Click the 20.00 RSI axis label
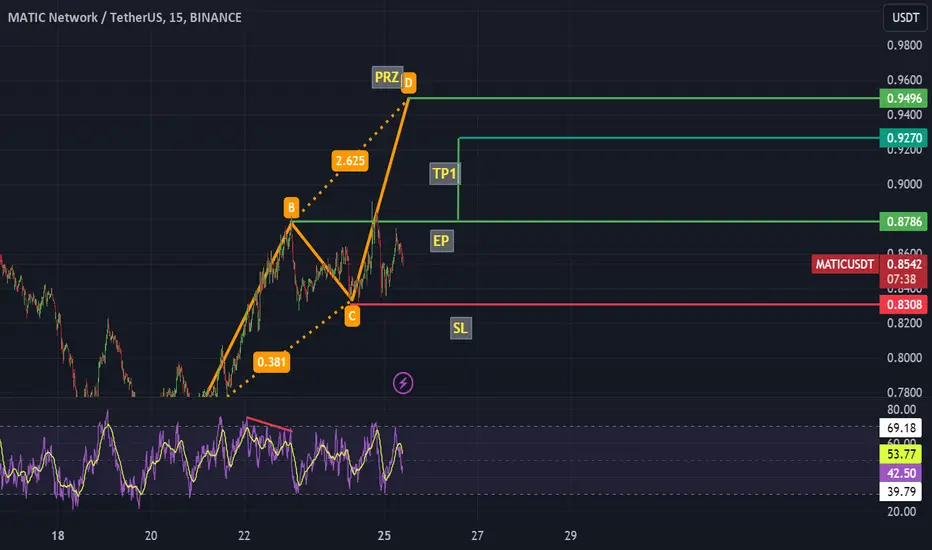Viewport: 932px width, 550px height. [x=902, y=511]
